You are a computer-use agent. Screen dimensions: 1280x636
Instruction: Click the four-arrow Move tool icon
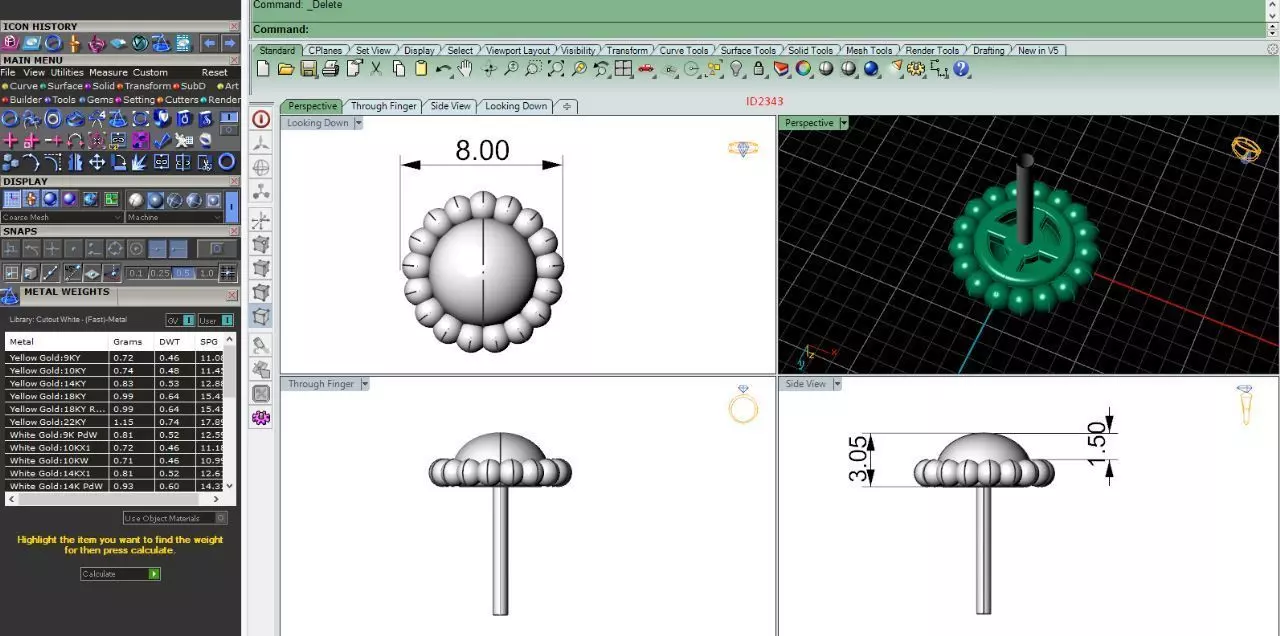[x=97, y=162]
